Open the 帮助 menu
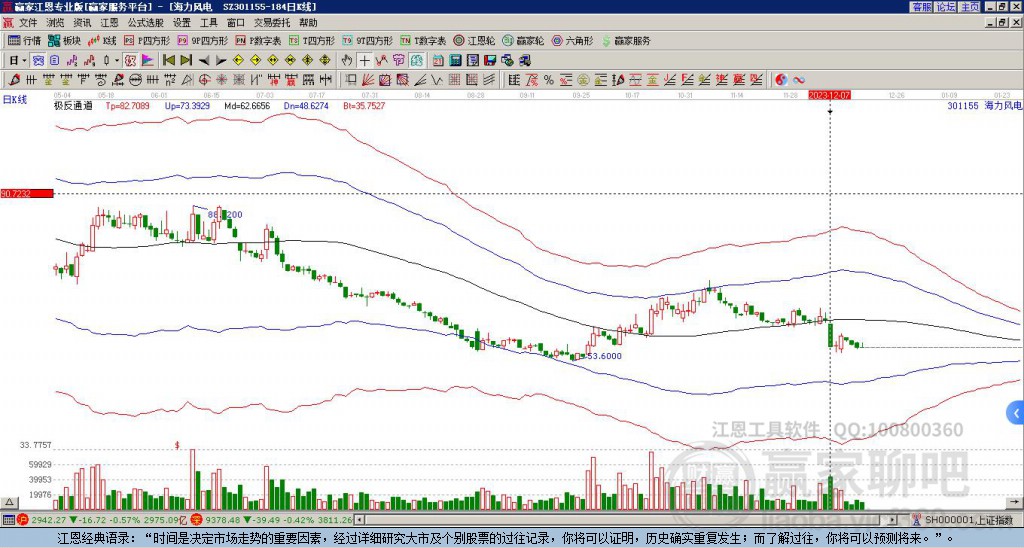 click(x=308, y=23)
